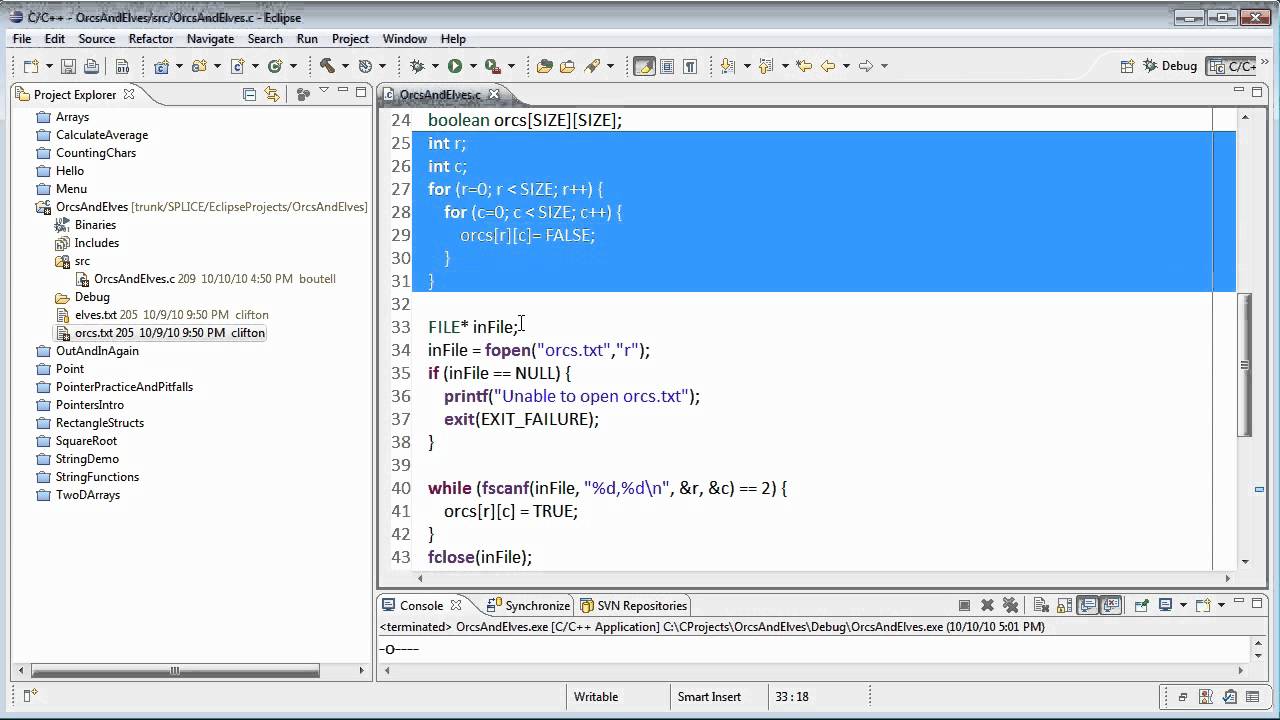Switch to the Debug perspective
Screen dimensions: 1280x720
coord(1169,66)
